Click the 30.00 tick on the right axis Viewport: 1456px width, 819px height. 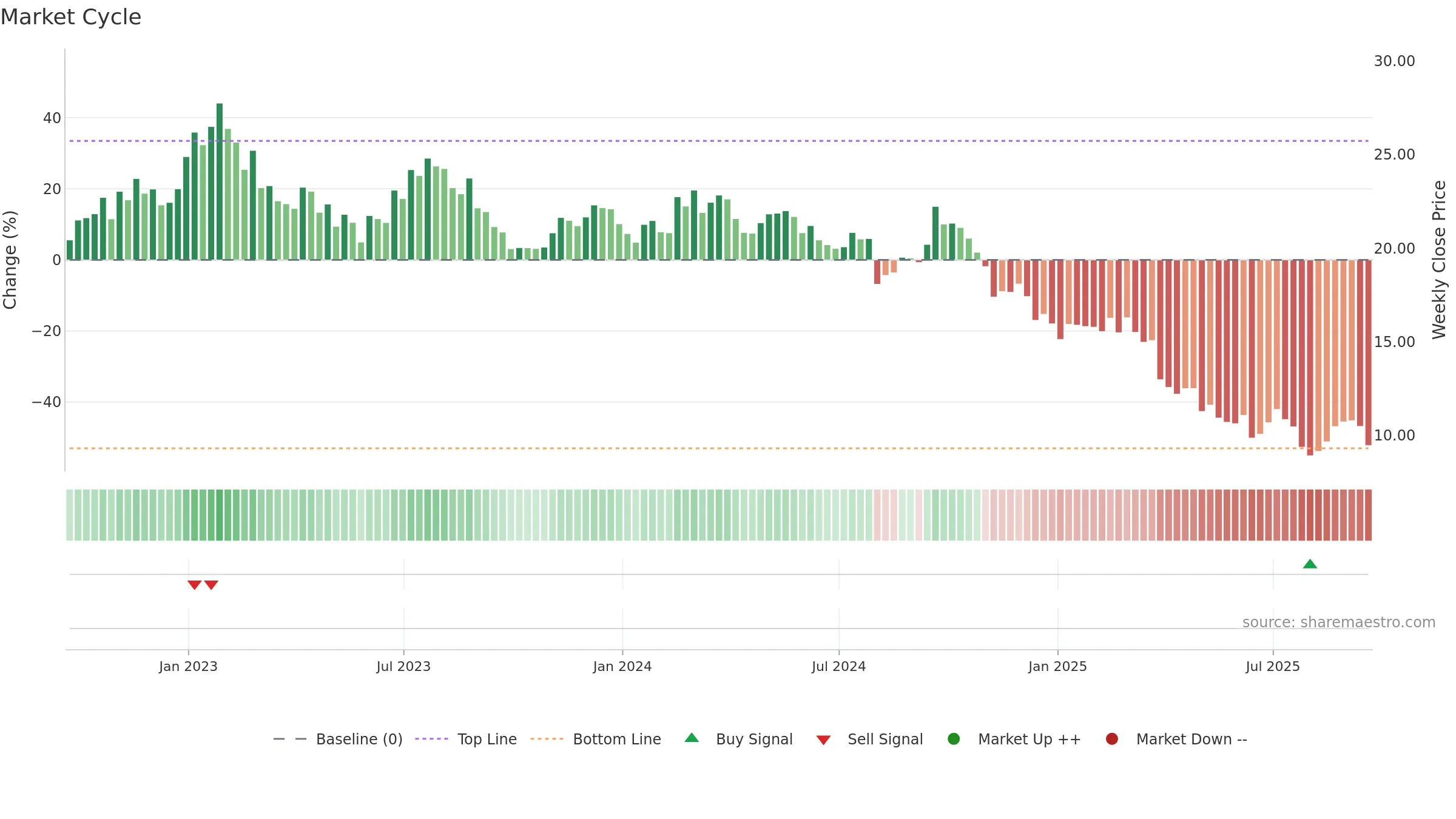(1395, 61)
